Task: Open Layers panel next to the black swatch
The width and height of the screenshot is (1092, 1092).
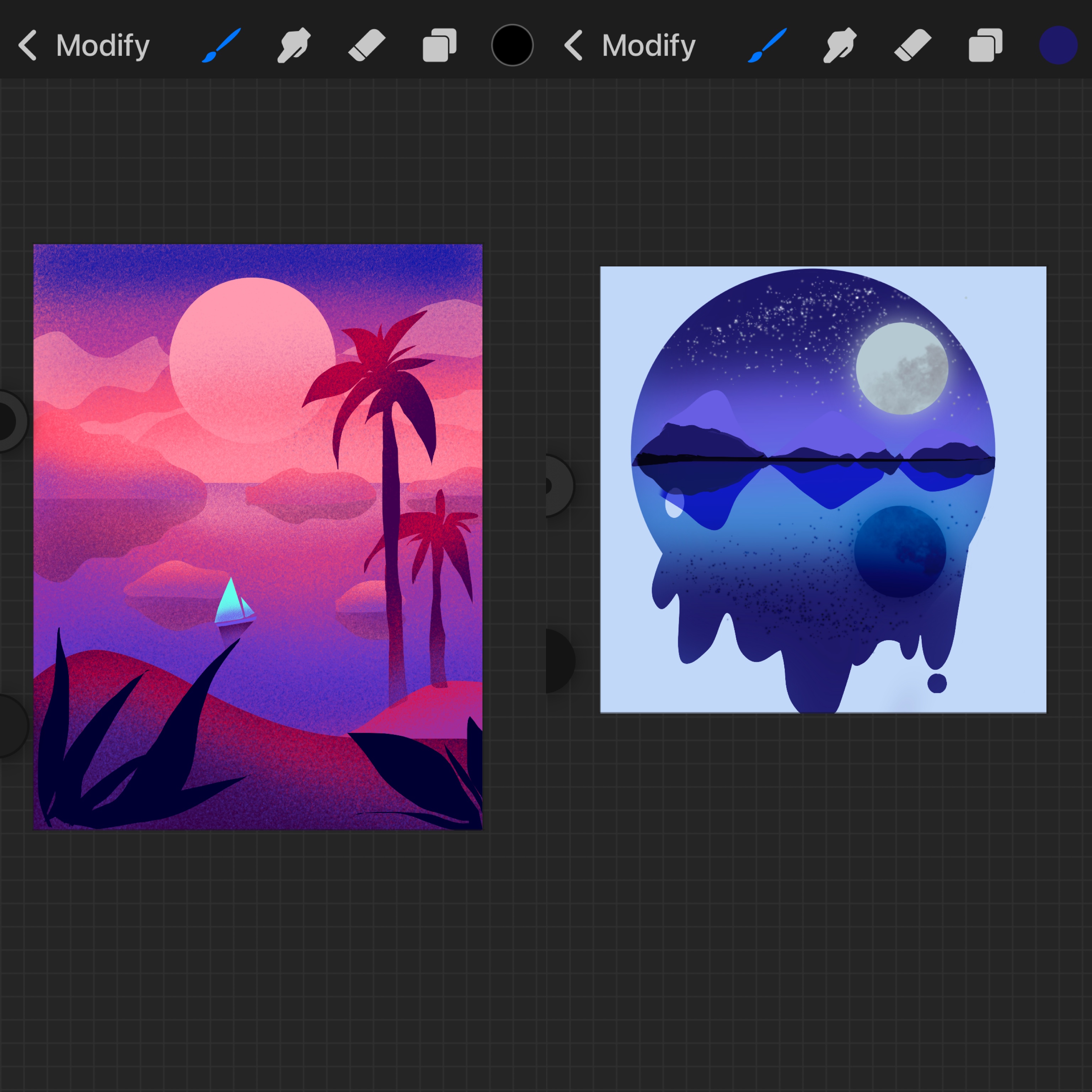Action: 439,45
